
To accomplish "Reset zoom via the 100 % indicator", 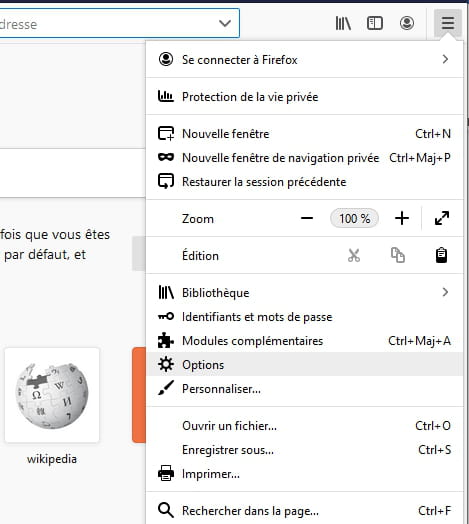I will (x=354, y=219).
